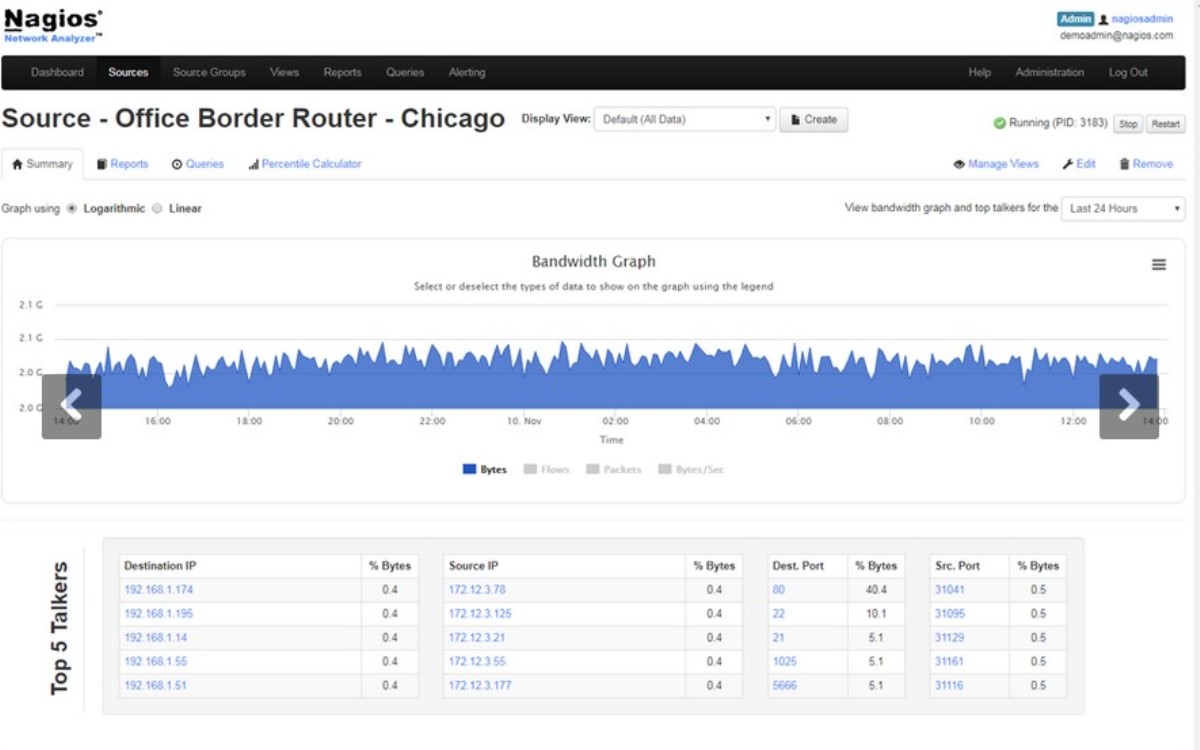
Task: Open destination IP 192.168.1.195
Action: [159, 614]
